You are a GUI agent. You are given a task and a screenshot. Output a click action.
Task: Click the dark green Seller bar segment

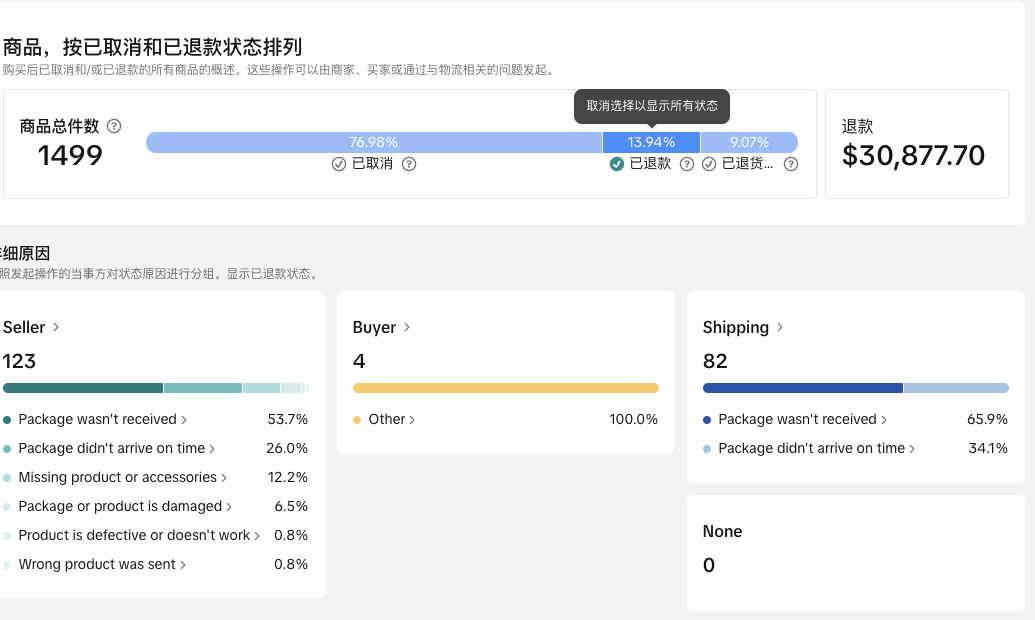click(82, 388)
